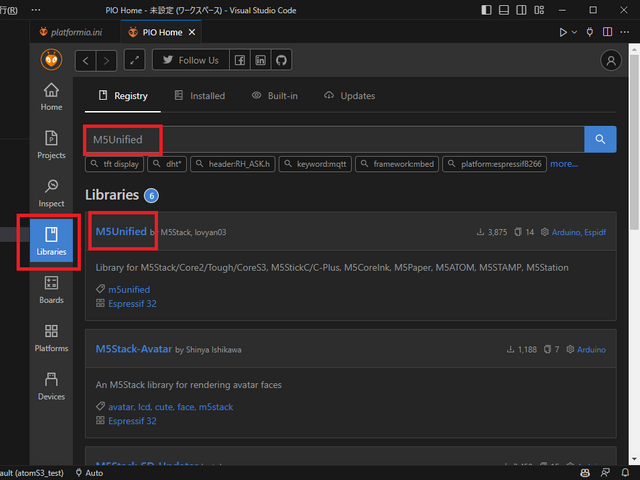The height and width of the screenshot is (480, 640).
Task: Apply the 'header:RH_ASK.h' search example
Action: [233, 164]
